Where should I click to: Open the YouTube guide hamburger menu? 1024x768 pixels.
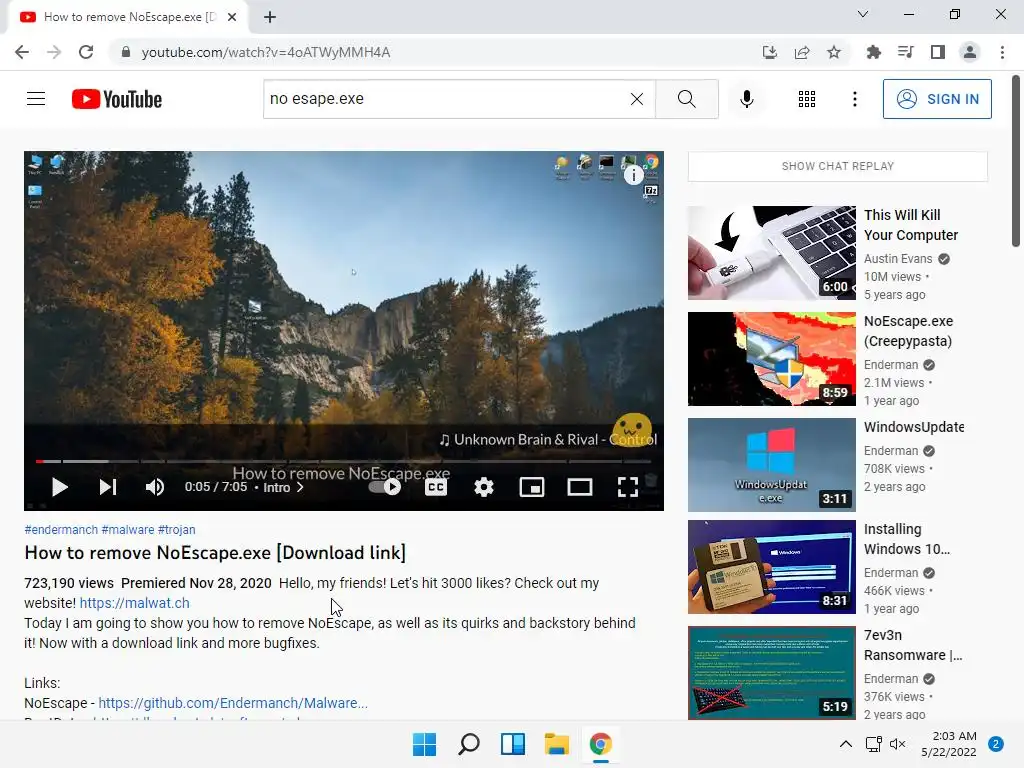pos(36,99)
